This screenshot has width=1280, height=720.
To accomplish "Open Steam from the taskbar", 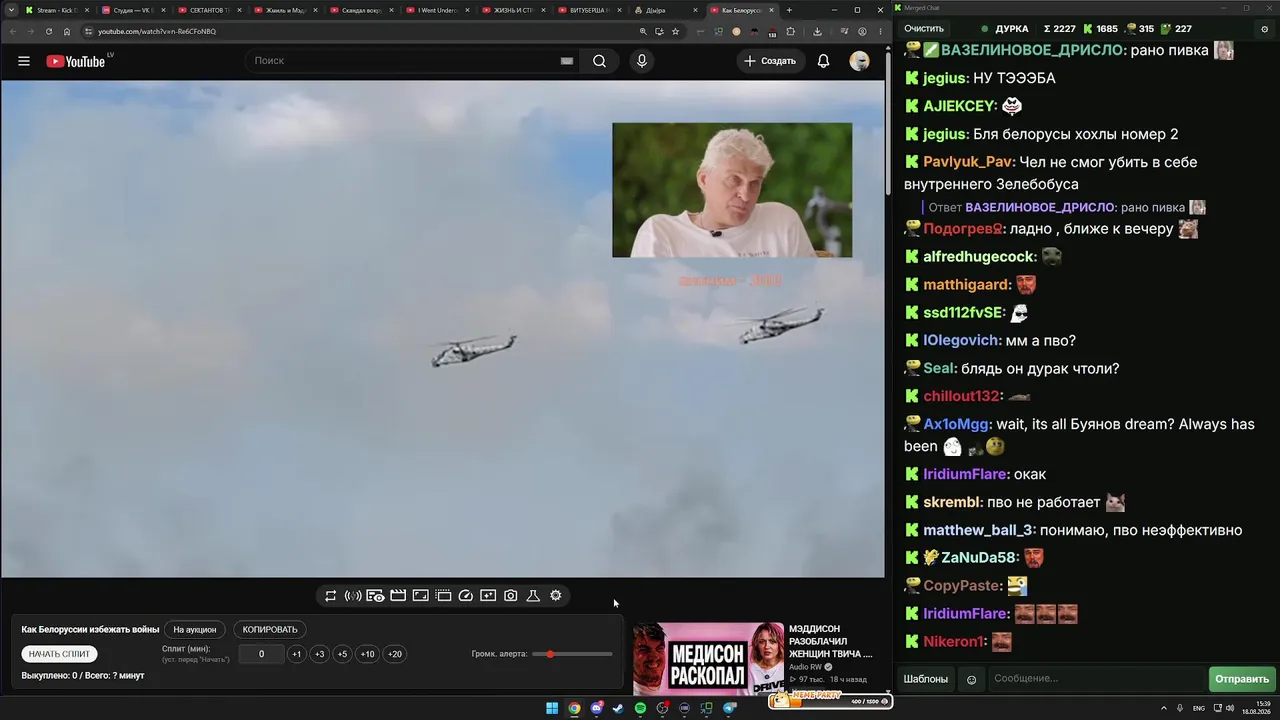I will point(618,709).
